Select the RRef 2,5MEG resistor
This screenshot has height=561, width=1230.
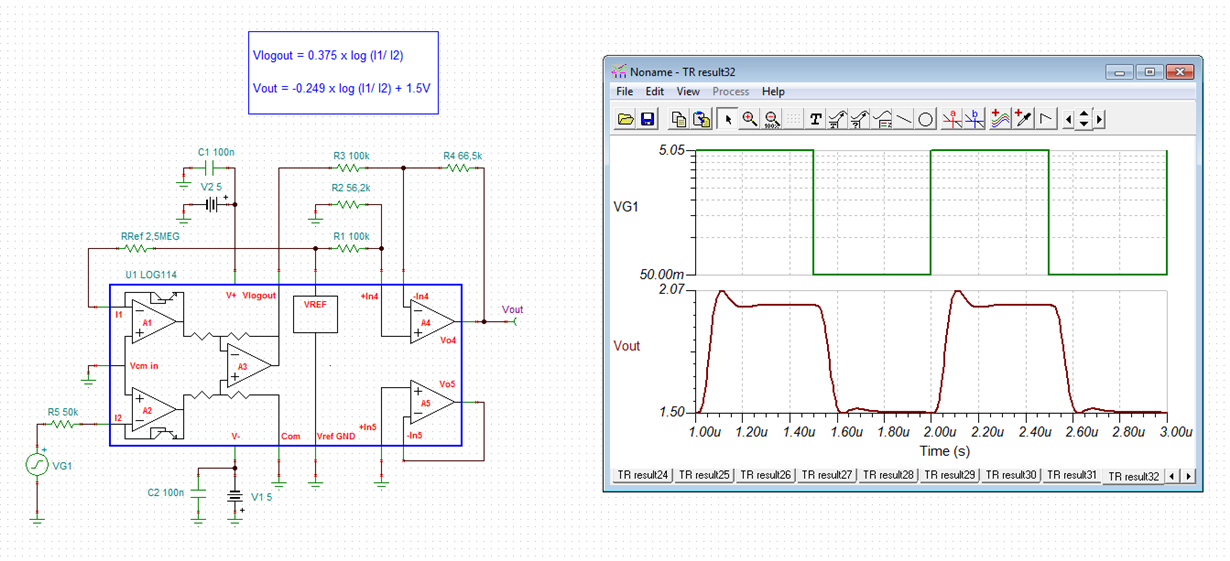coord(137,248)
